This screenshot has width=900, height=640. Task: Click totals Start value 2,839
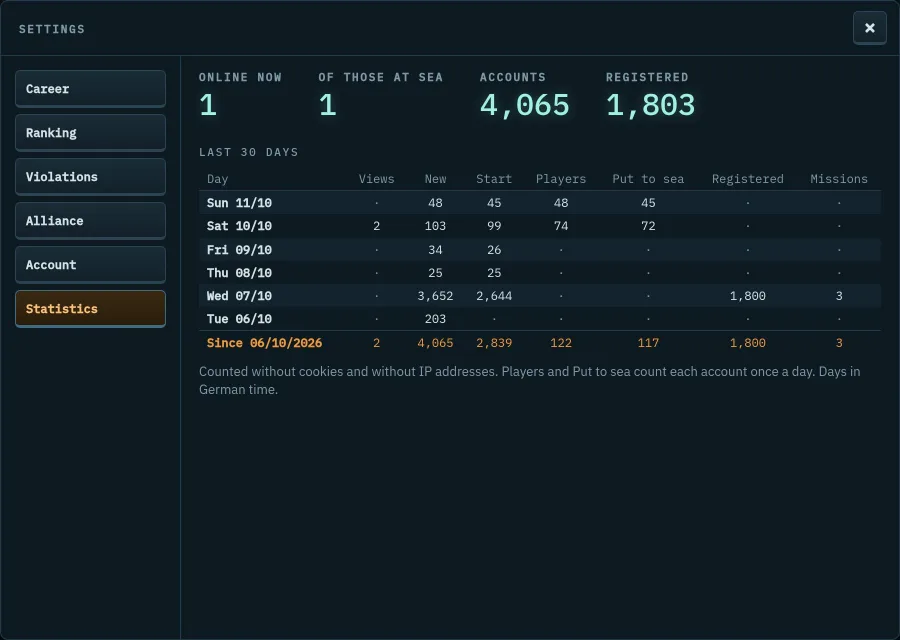[x=494, y=343]
